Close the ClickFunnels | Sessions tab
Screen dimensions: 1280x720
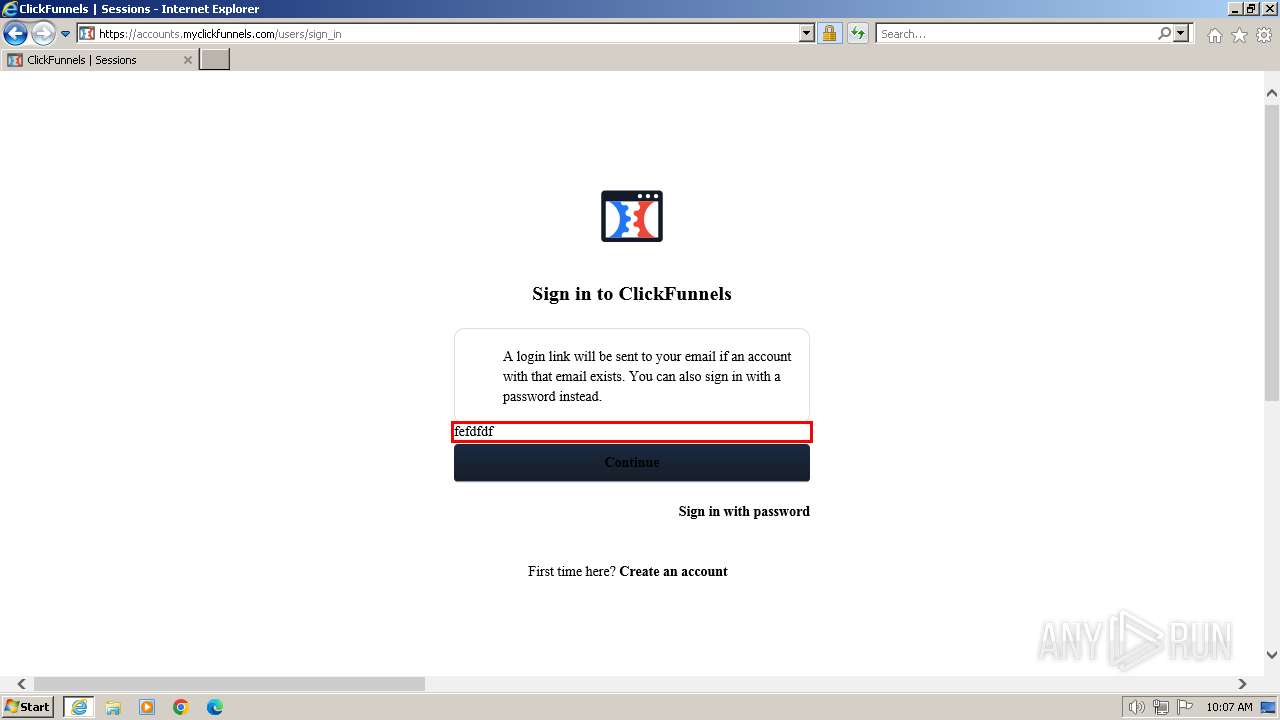187,60
